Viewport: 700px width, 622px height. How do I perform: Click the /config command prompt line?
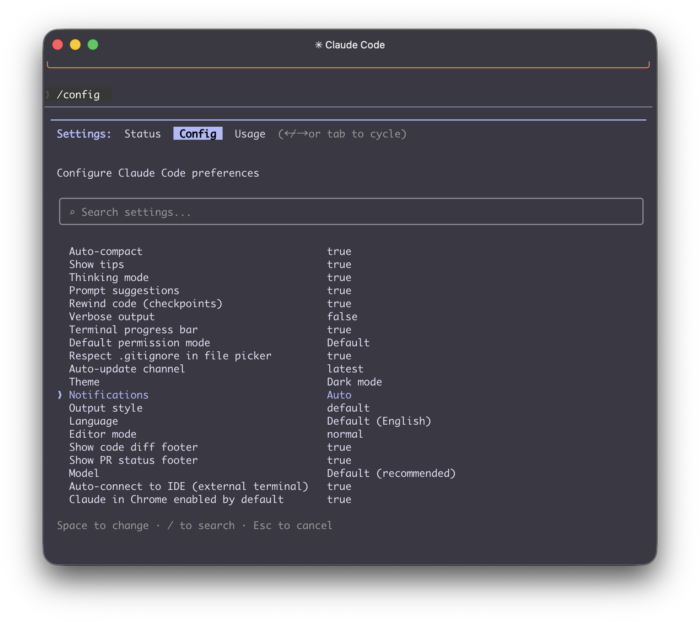click(x=78, y=95)
